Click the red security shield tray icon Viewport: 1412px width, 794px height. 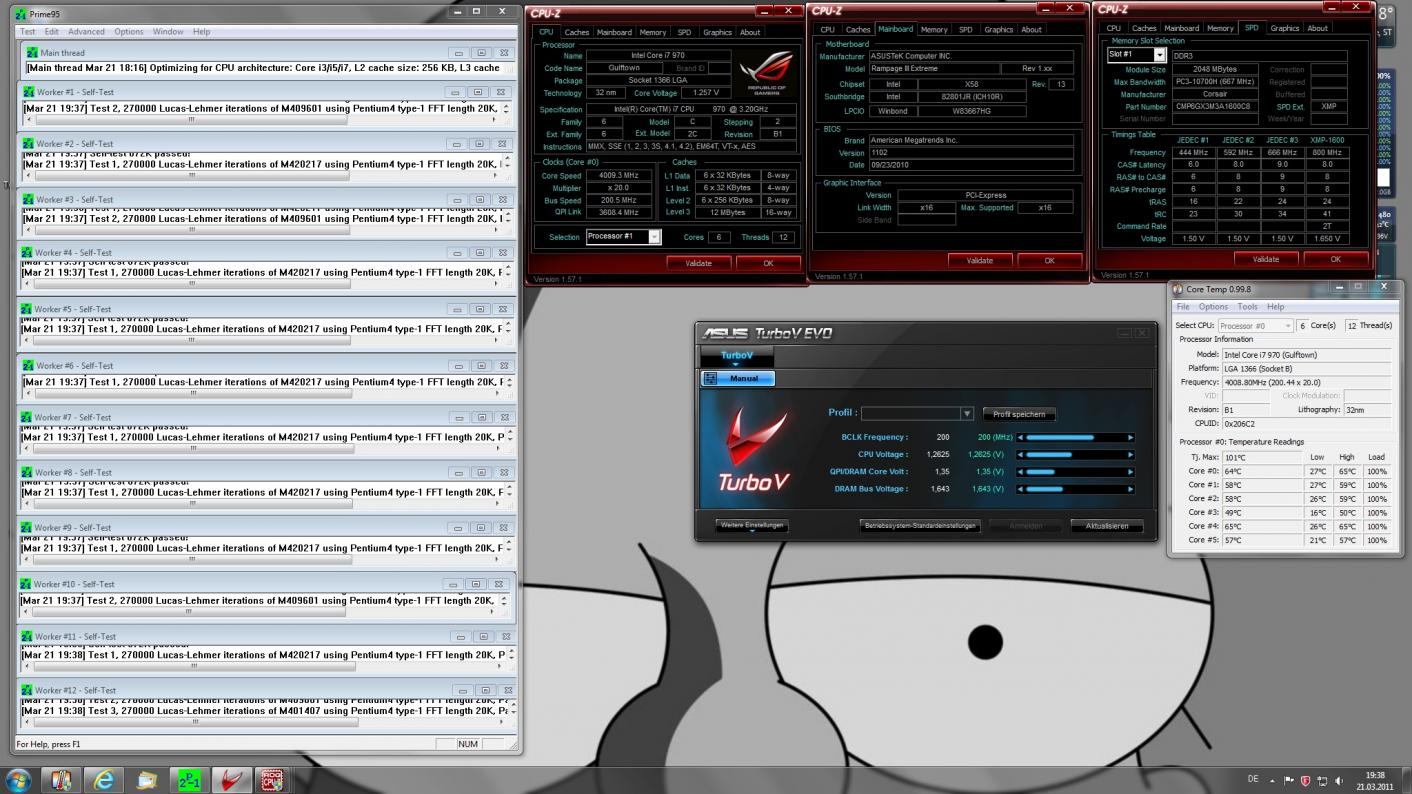click(x=1305, y=780)
